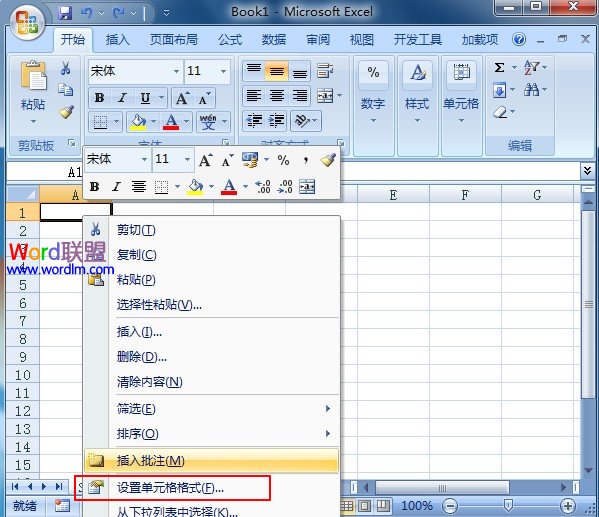Image resolution: width=599 pixels, height=517 pixels.
Task: Apply ribbon yellow fill color
Action: 138,122
